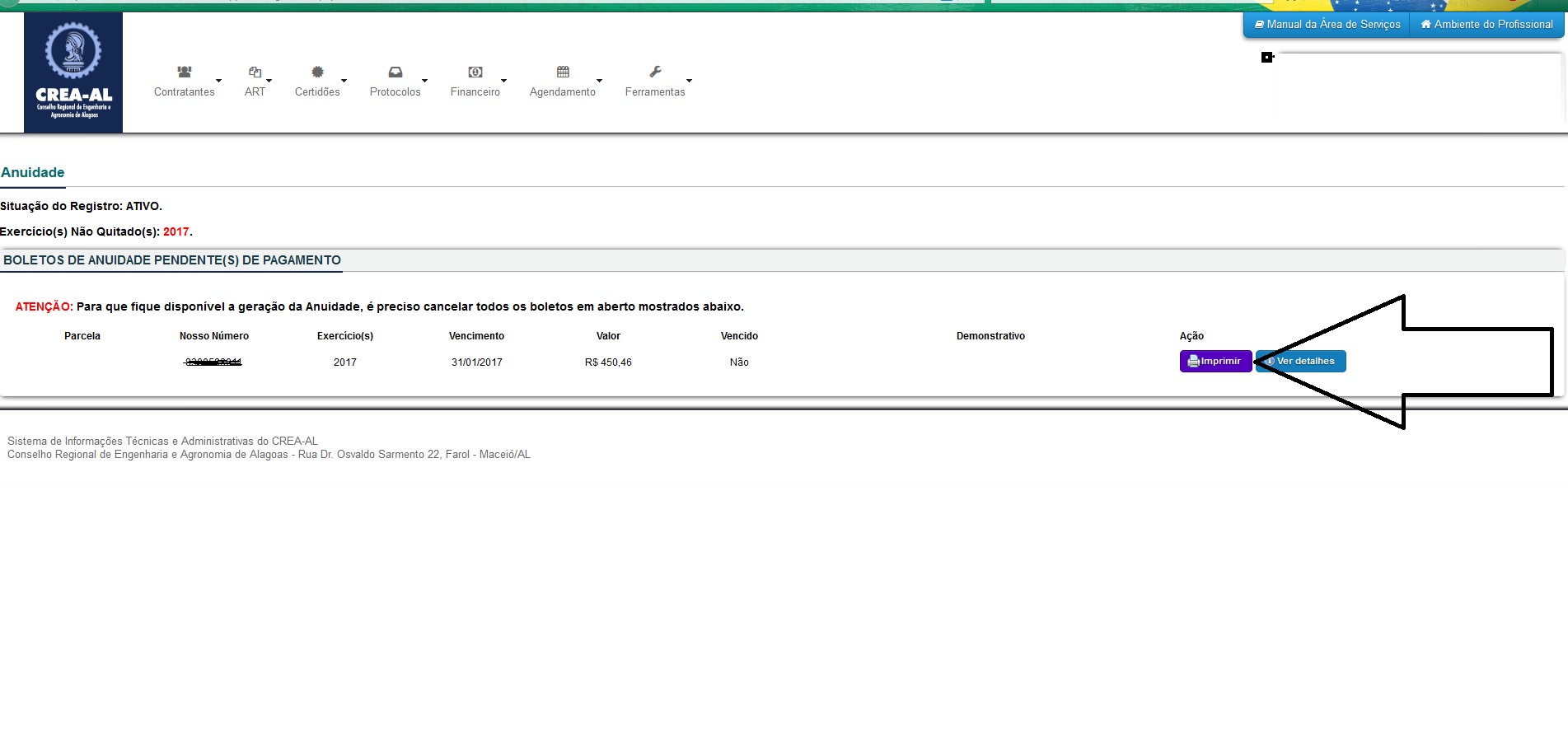Click the Vencido column header
The image size is (1568, 734).
click(739, 336)
